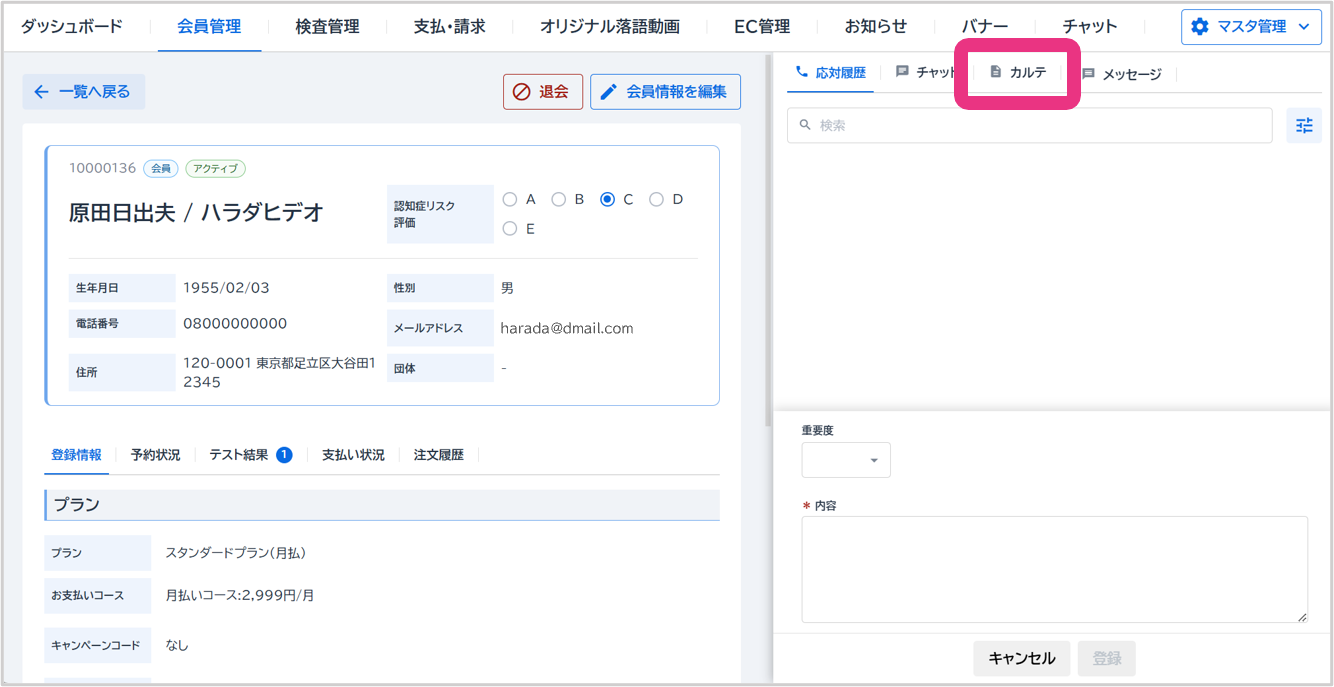Open the マスタ管理 dropdown chevron

coord(1303,27)
